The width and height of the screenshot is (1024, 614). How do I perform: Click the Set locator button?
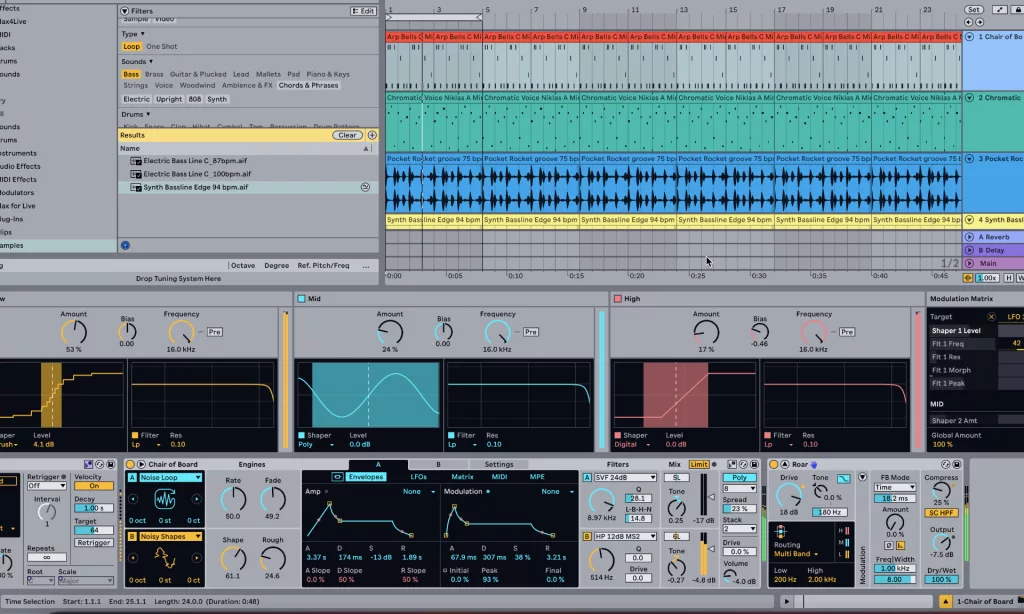pyautogui.click(x=973, y=10)
